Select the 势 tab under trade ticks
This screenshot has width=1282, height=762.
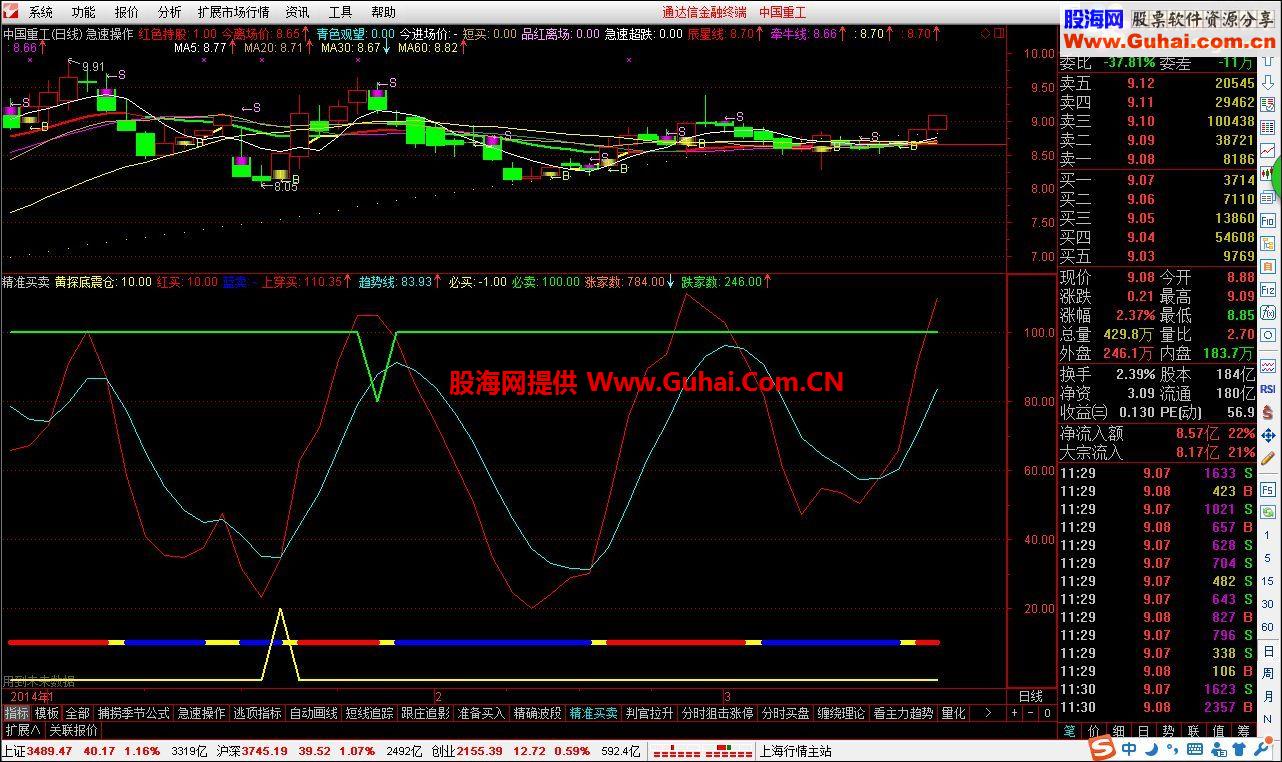coord(1168,731)
